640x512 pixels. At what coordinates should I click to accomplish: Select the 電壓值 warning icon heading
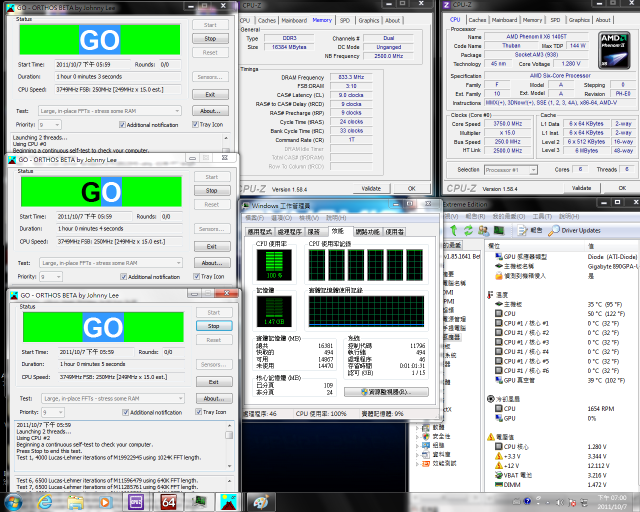pos(491,437)
